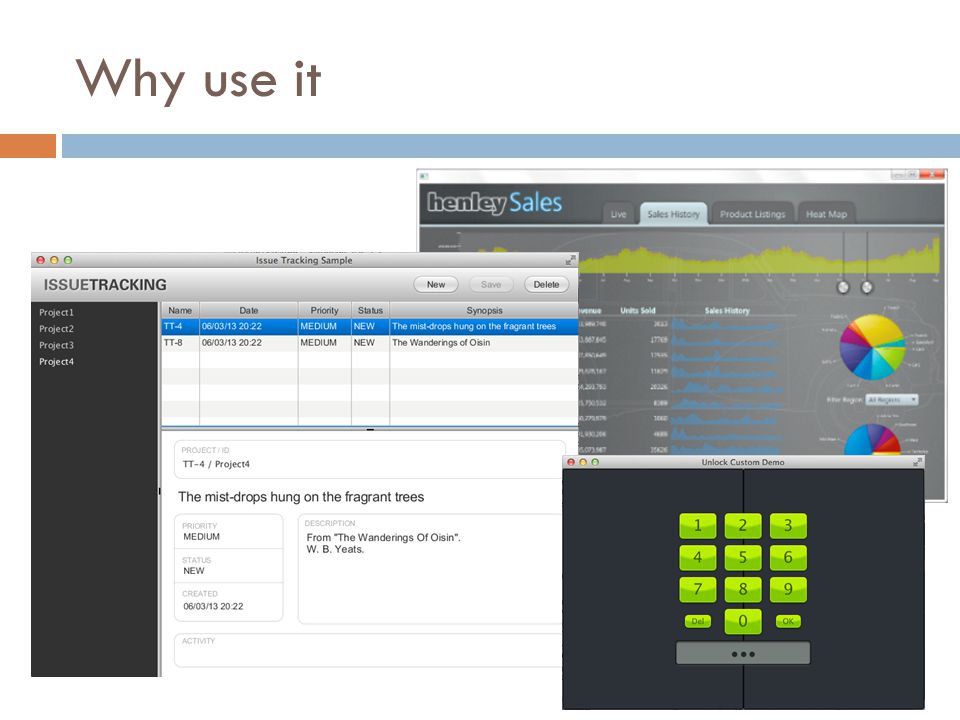Viewport: 960px width, 720px height.
Task: Select the TT-8 issue row
Action: [370, 343]
